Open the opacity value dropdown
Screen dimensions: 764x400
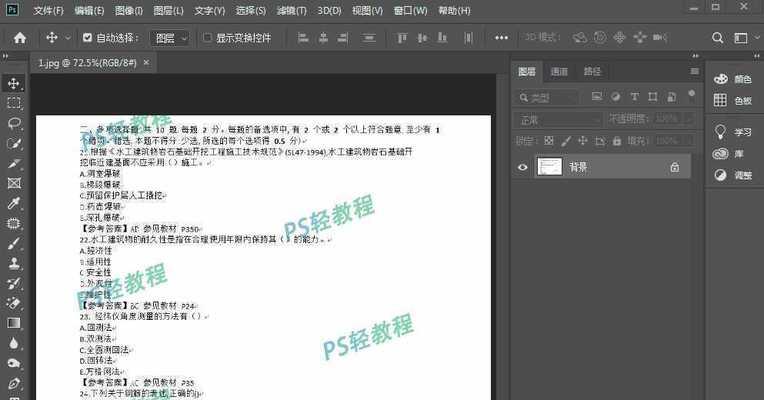click(x=689, y=119)
